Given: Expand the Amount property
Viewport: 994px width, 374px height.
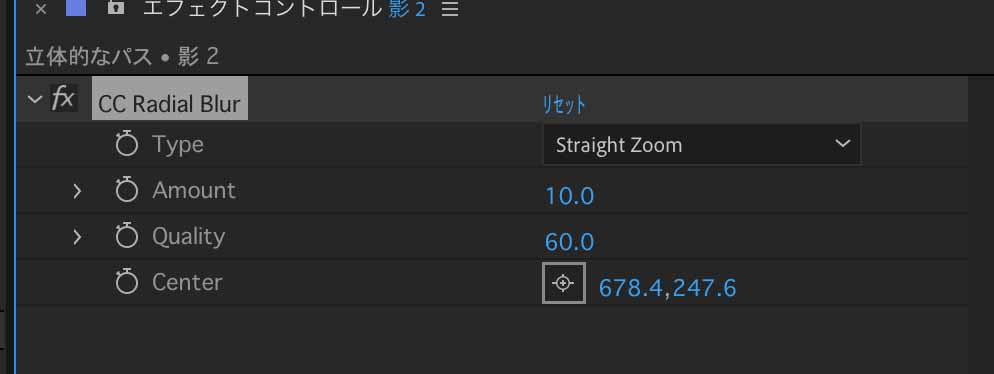Looking at the screenshot, I should click(x=77, y=191).
